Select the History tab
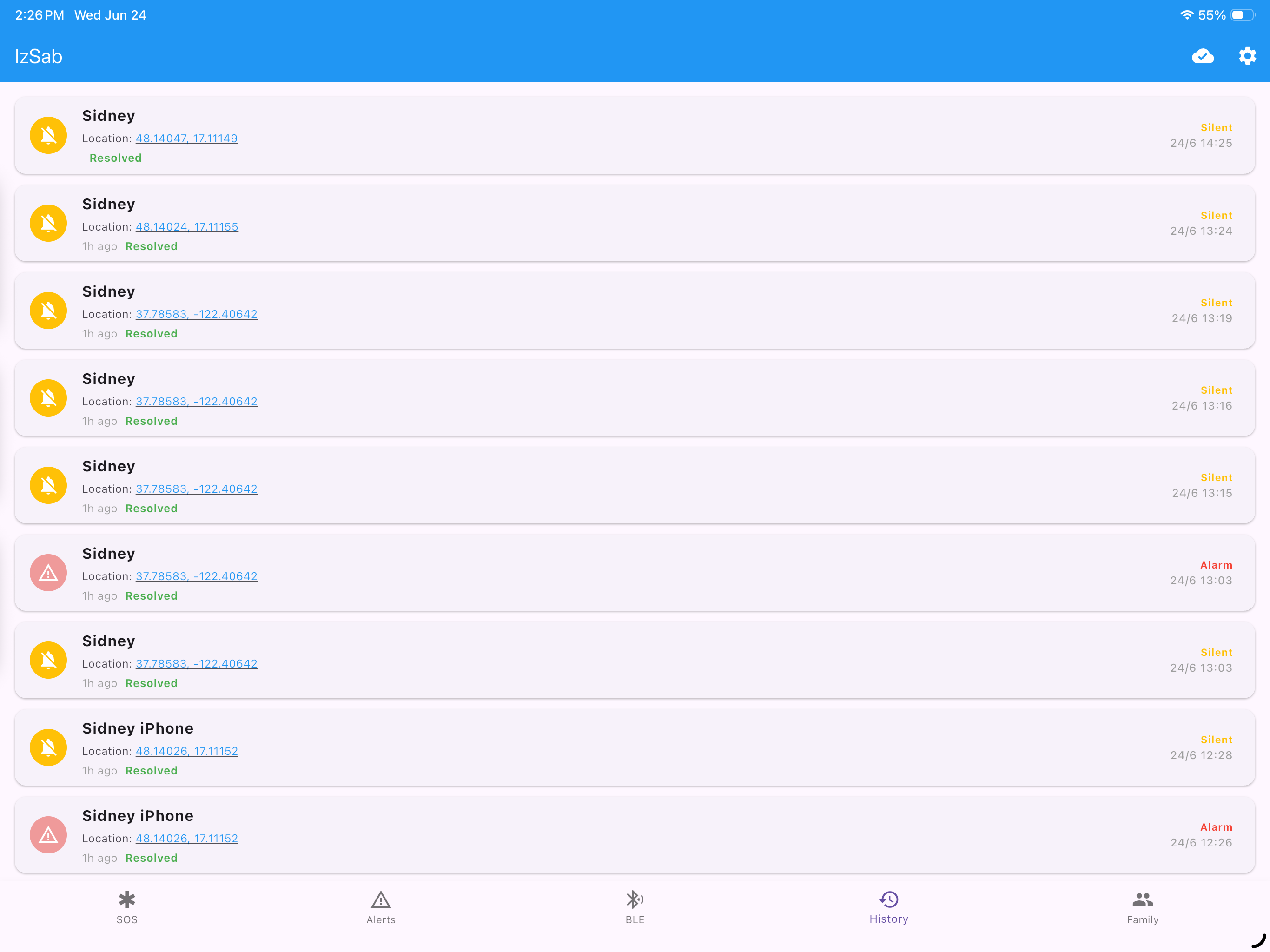1270x952 pixels. pos(889,907)
